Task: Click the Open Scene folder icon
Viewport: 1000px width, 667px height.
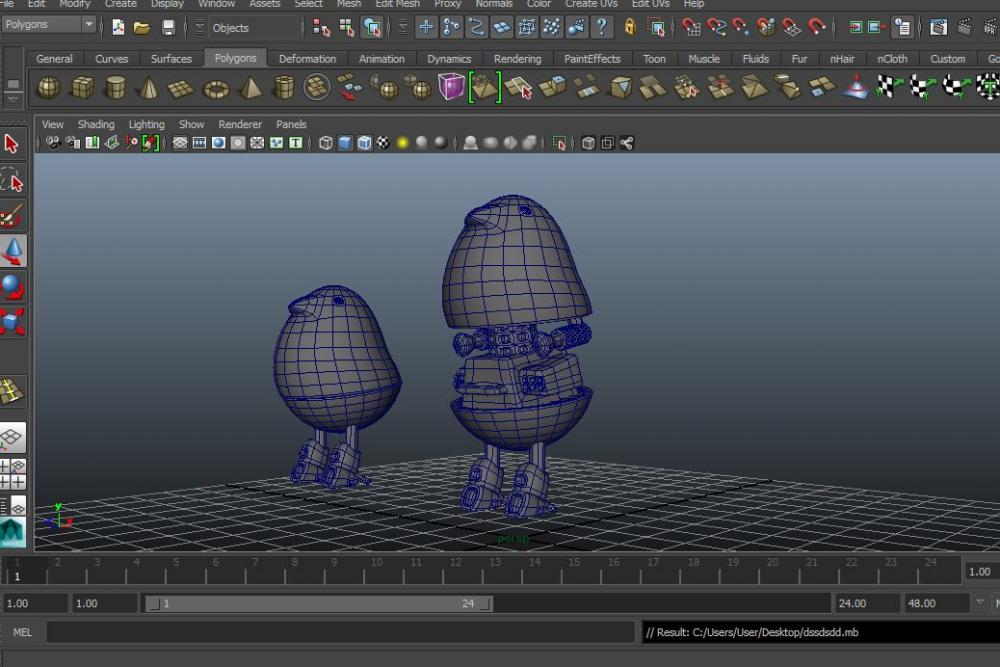Action: (142, 27)
